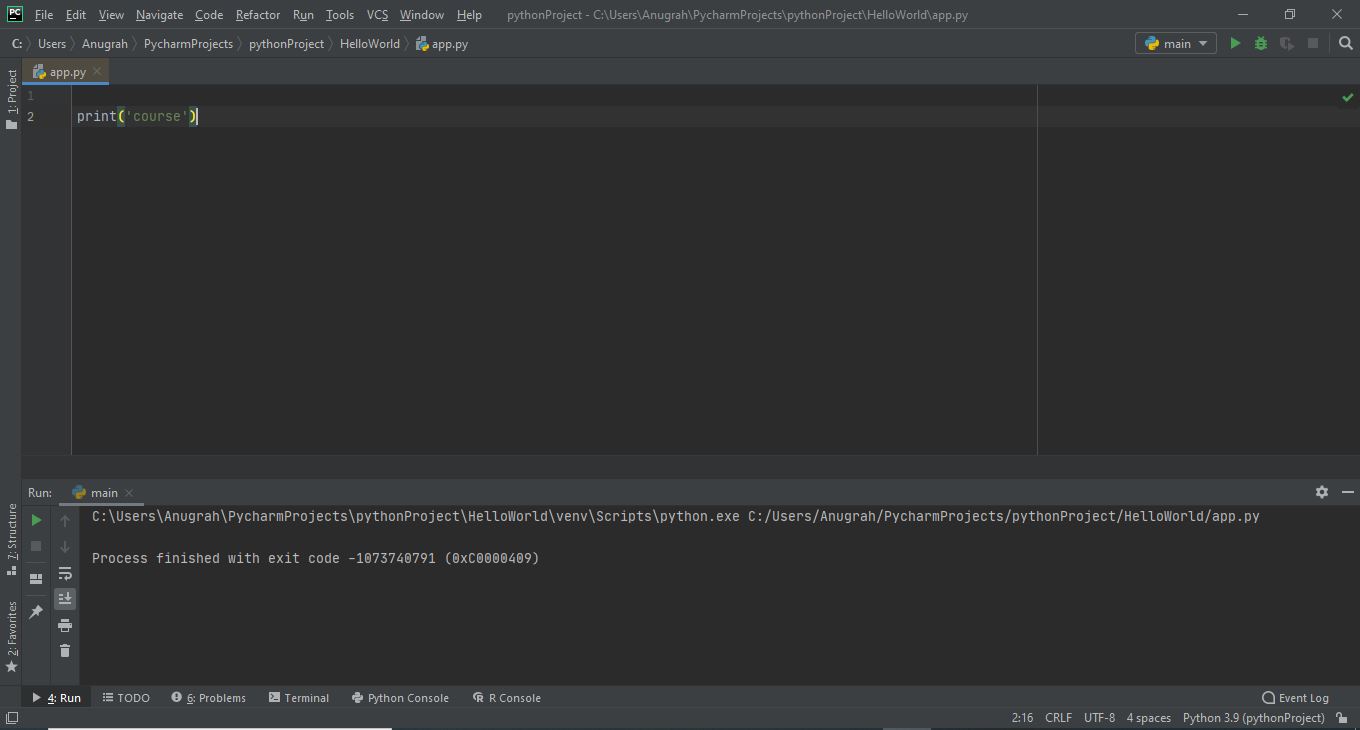Toggle the Structure side panel

11,539
